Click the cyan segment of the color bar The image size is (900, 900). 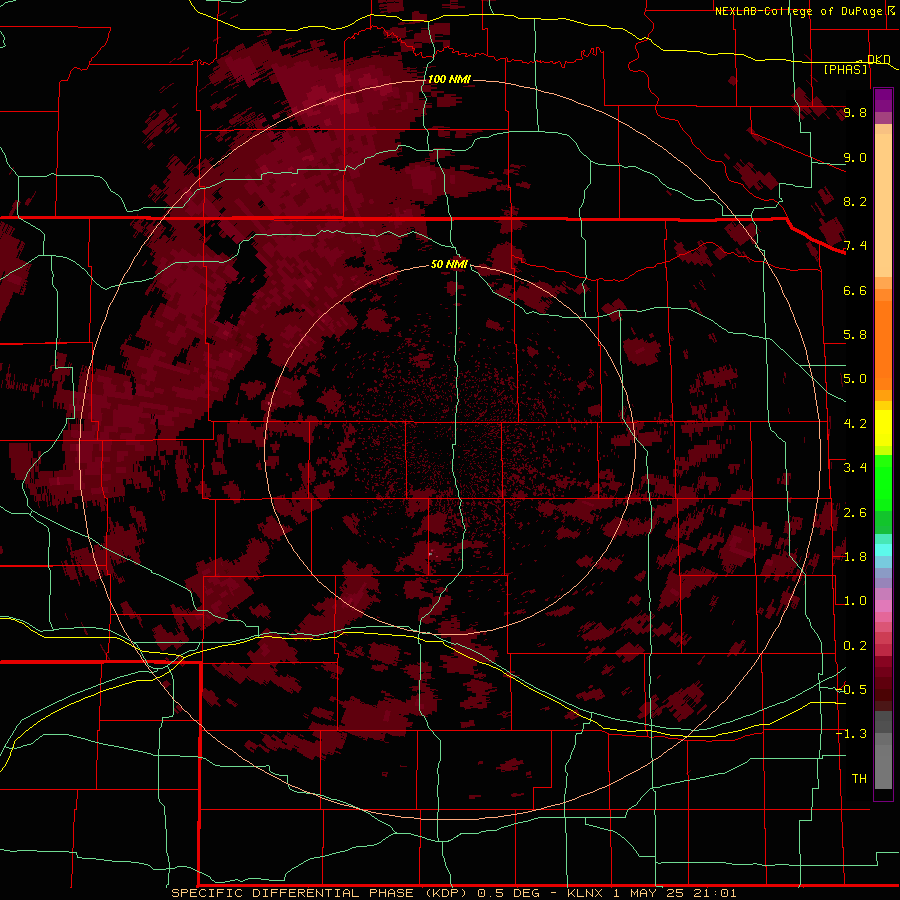883,549
